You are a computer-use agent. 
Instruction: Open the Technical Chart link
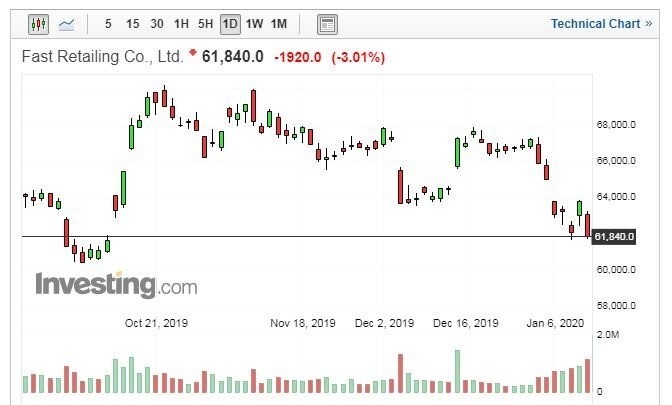pos(601,24)
